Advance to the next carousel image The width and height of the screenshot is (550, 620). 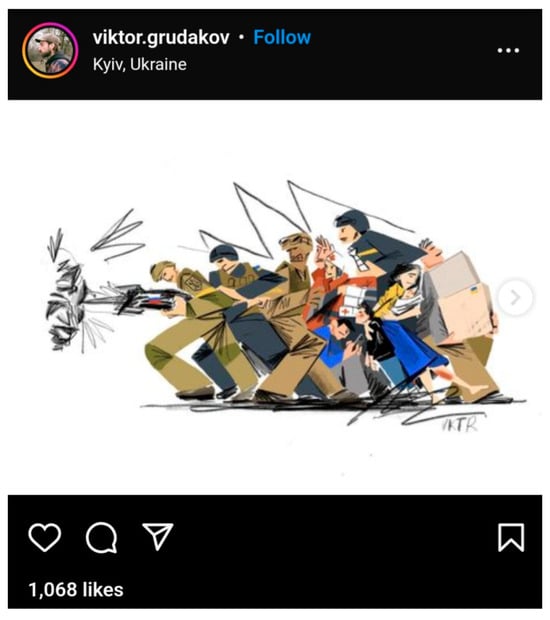tap(514, 297)
